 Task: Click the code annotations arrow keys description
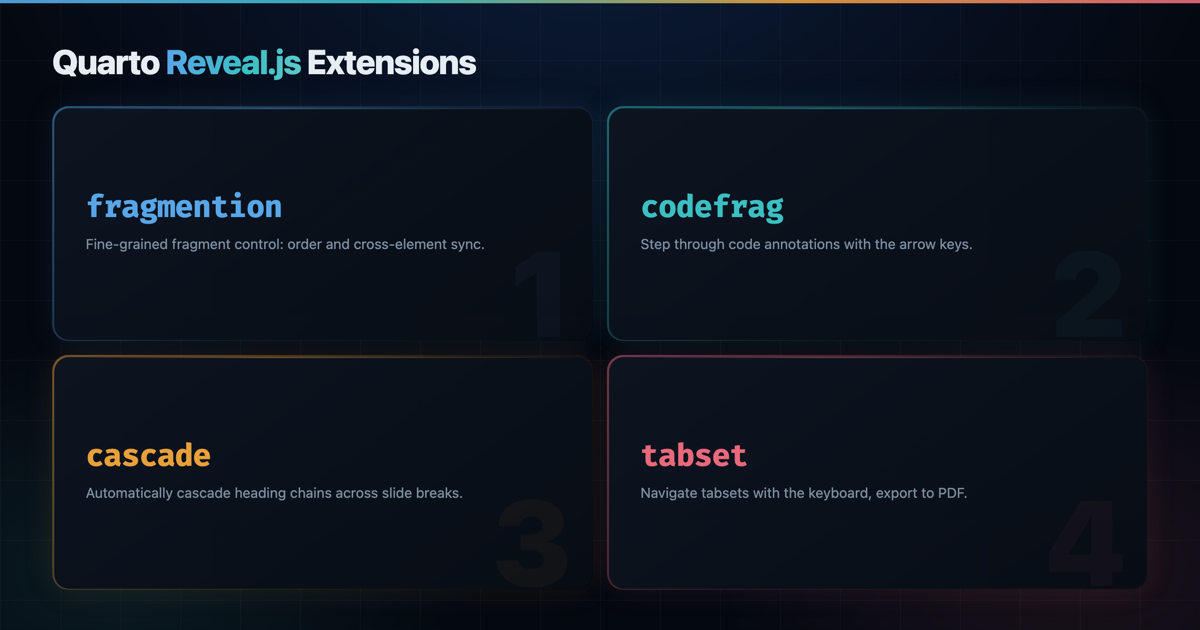tap(806, 244)
